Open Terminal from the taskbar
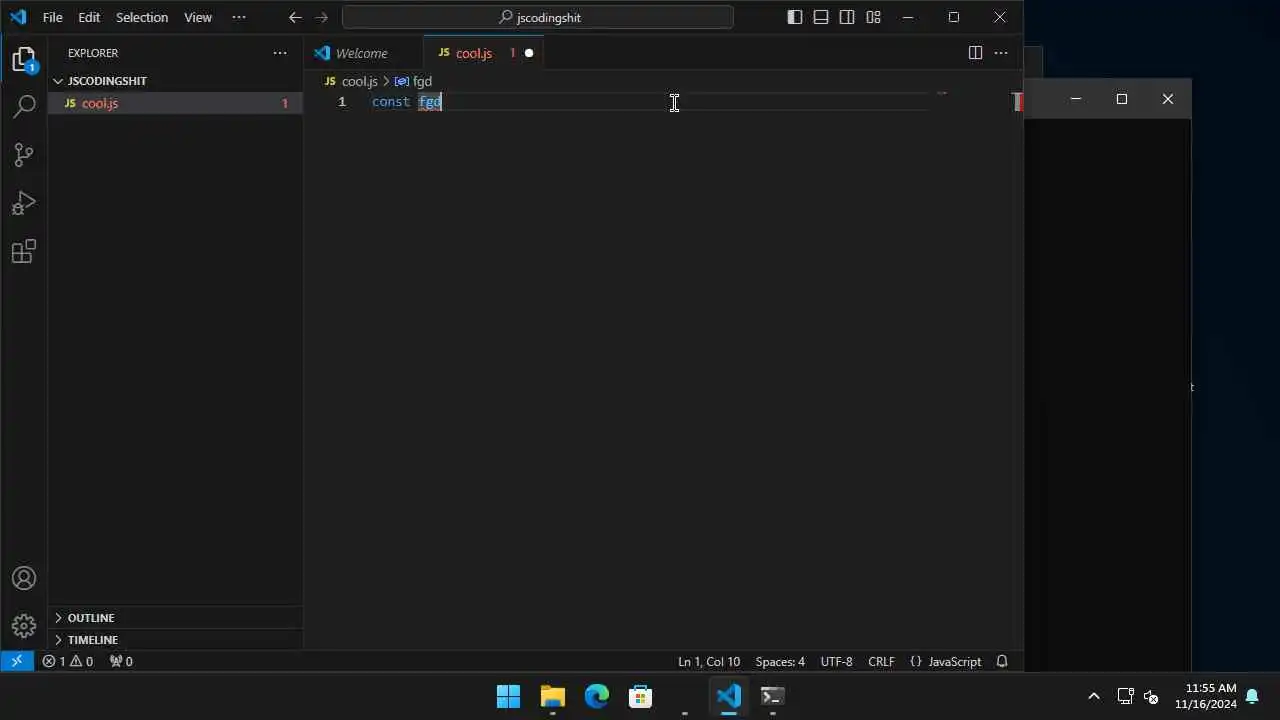The image size is (1280, 720). pos(772,696)
